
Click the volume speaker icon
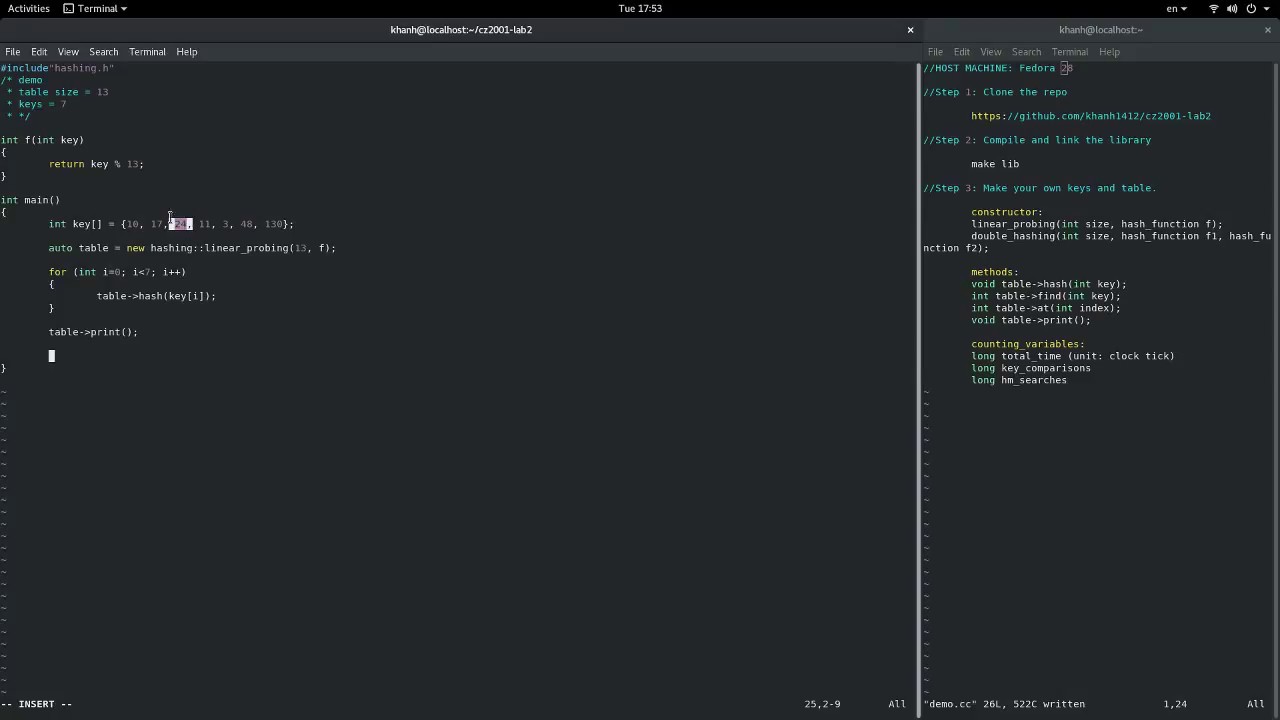point(1233,8)
